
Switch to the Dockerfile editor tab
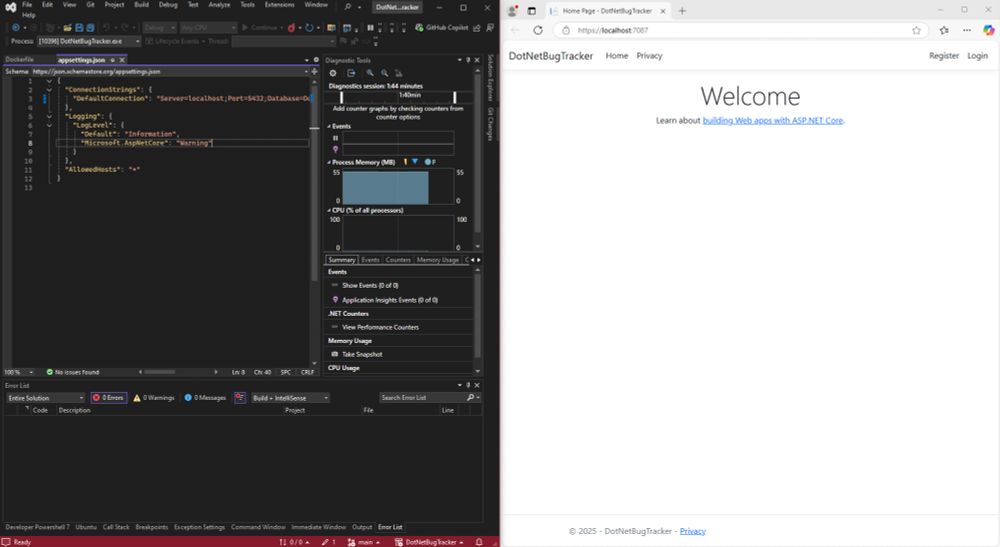click(x=19, y=60)
